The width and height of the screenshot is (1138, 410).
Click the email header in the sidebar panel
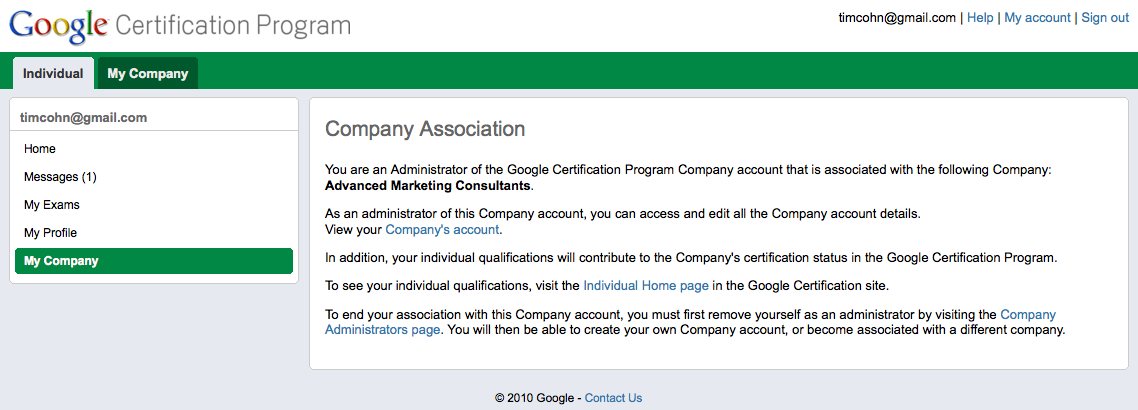[x=83, y=117]
